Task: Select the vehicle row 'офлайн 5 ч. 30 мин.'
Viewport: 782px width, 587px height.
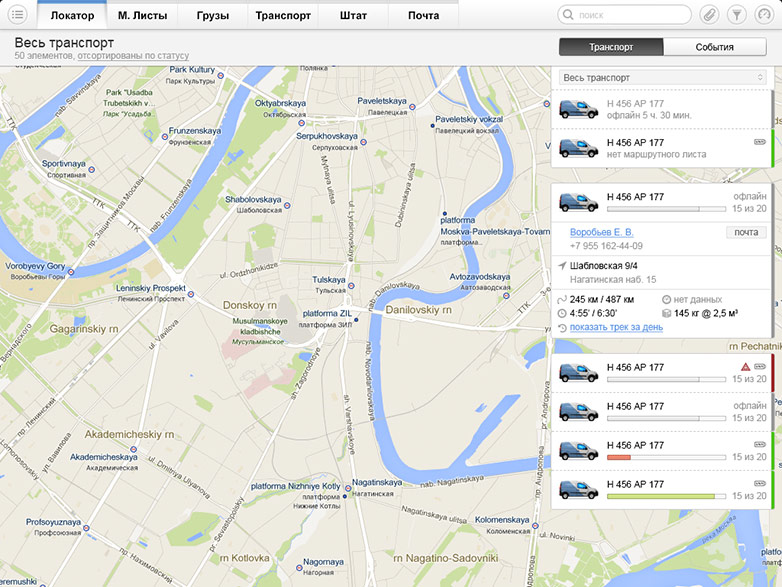Action: coord(661,109)
